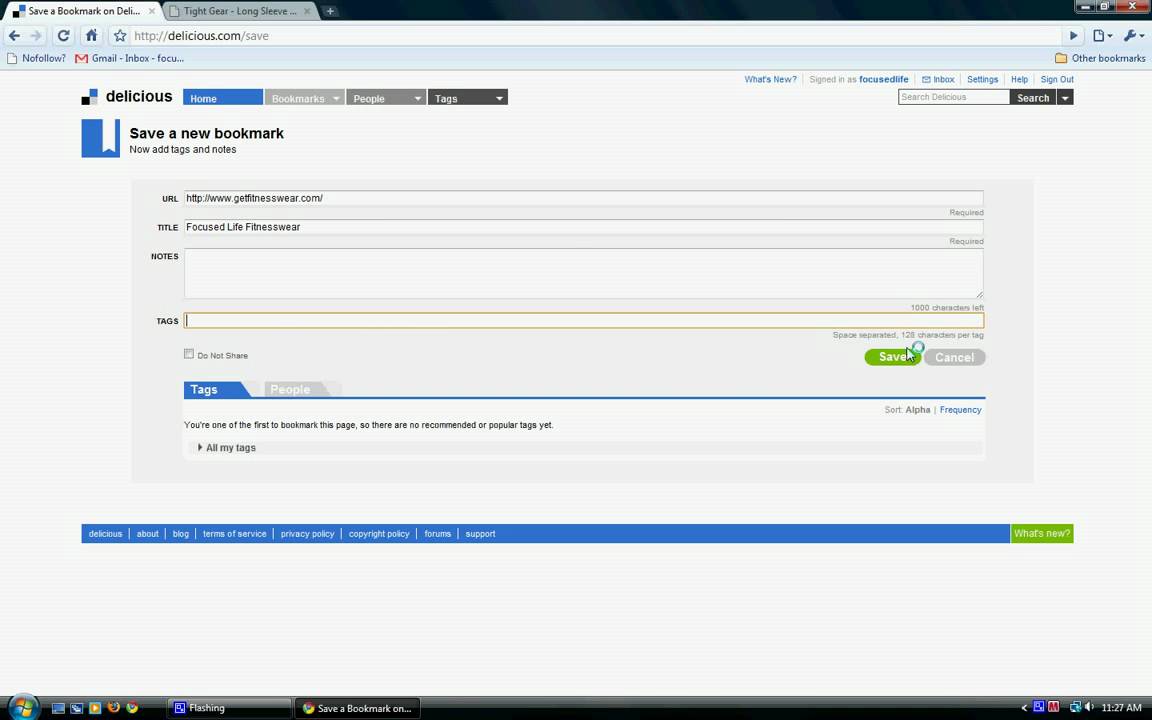The width and height of the screenshot is (1152, 720).
Task: Open footer privacy policy link
Action: (x=307, y=534)
